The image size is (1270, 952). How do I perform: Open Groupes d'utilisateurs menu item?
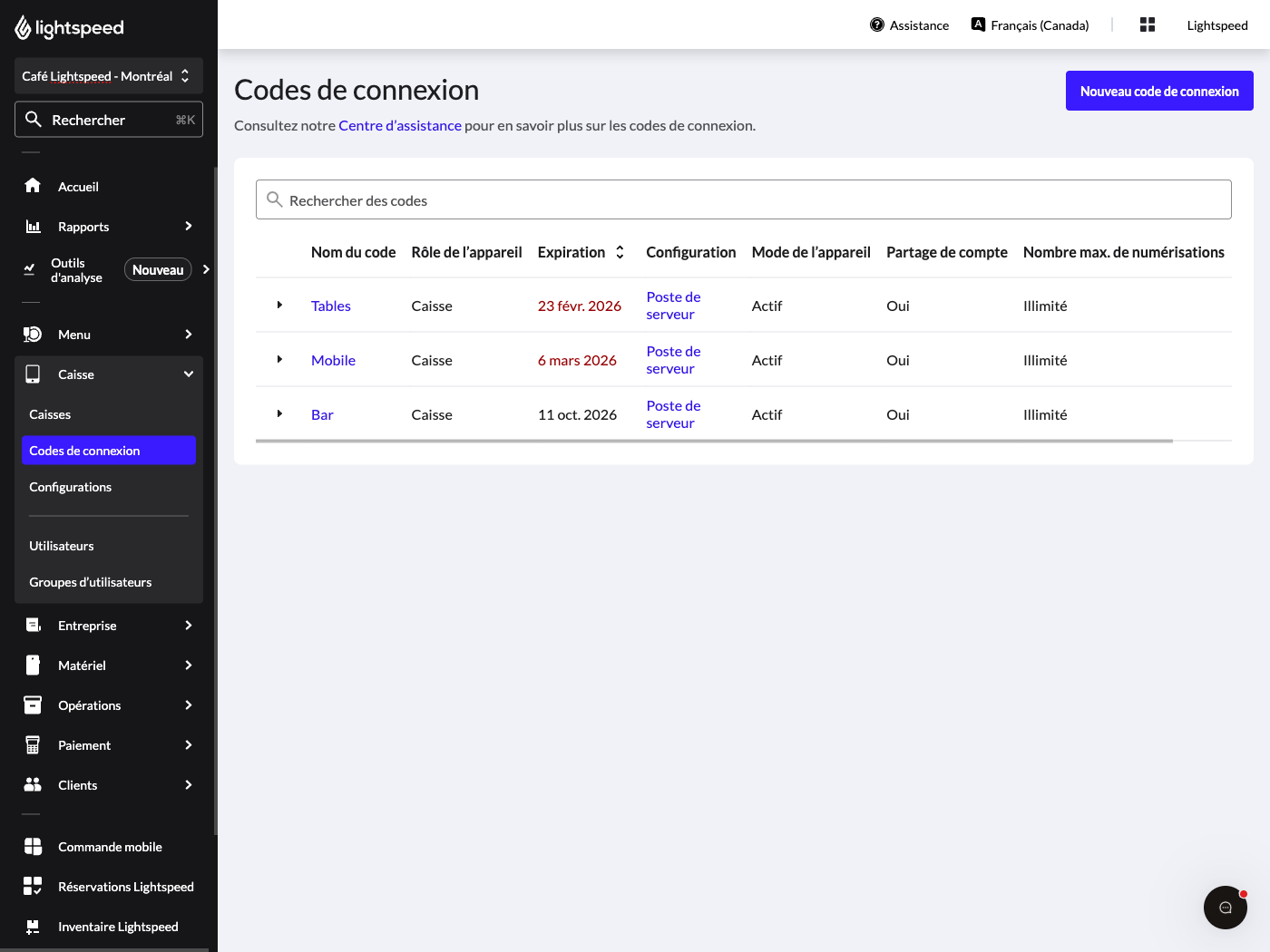coord(109,582)
